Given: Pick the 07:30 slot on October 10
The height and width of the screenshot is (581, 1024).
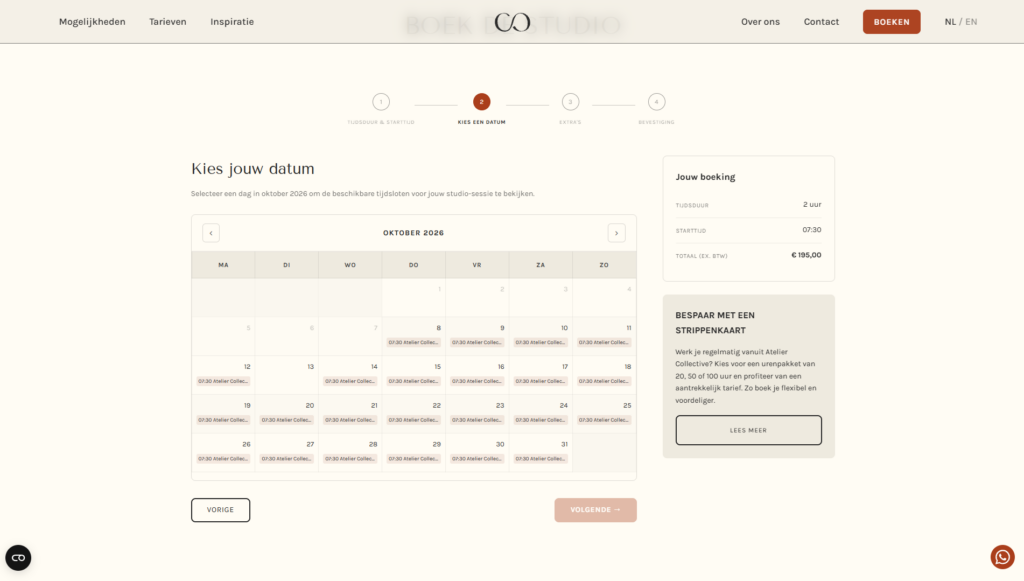Looking at the screenshot, I should tap(540, 342).
